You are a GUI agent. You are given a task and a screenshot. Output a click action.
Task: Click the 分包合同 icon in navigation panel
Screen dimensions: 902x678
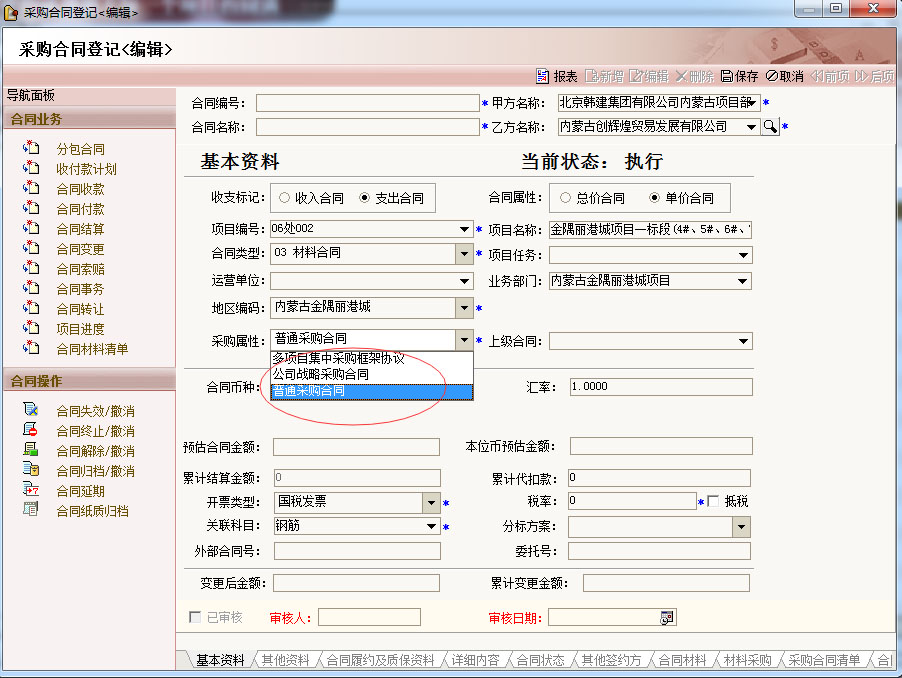pyautogui.click(x=31, y=149)
